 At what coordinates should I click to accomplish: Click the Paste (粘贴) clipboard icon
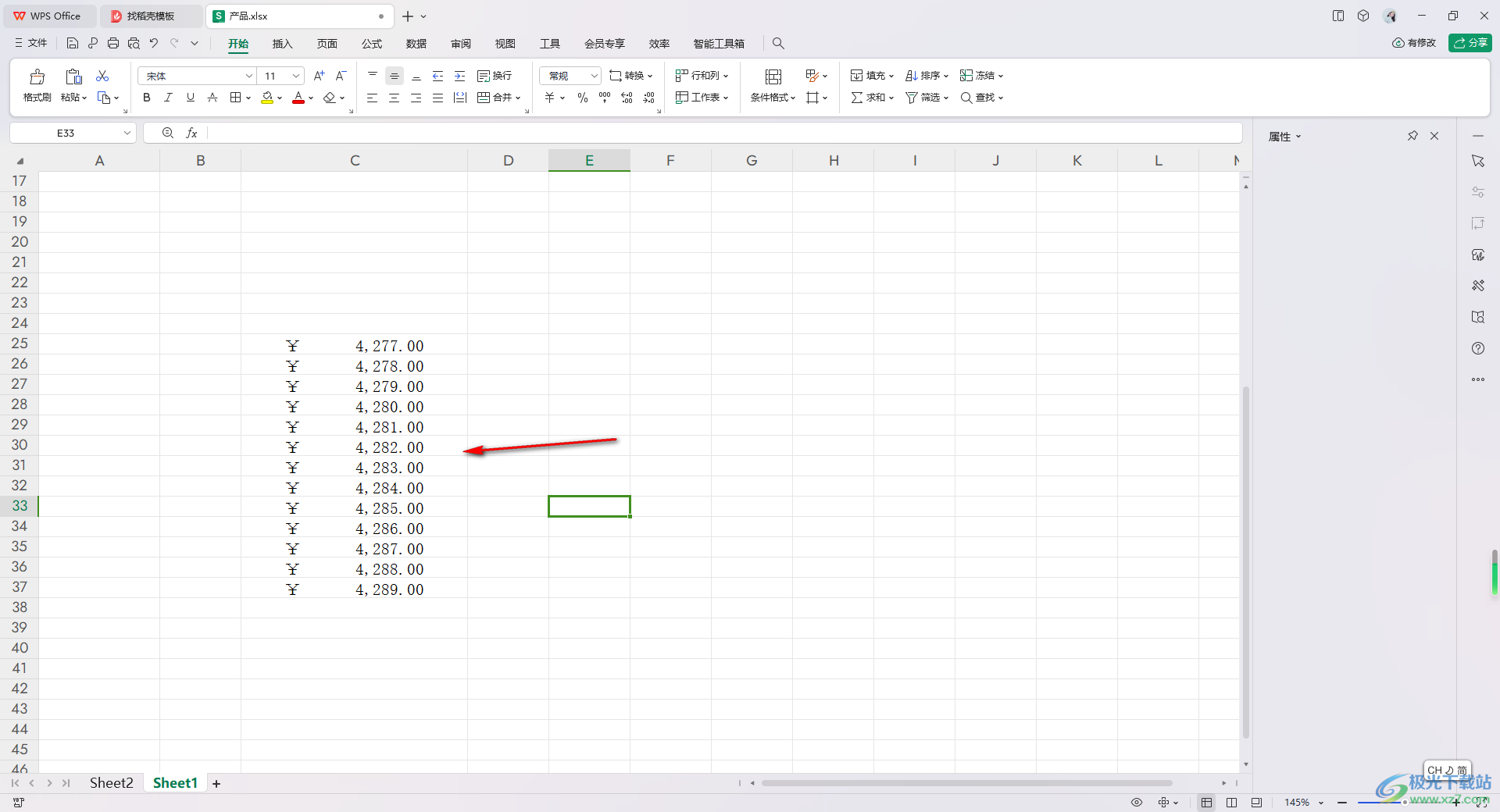(73, 77)
